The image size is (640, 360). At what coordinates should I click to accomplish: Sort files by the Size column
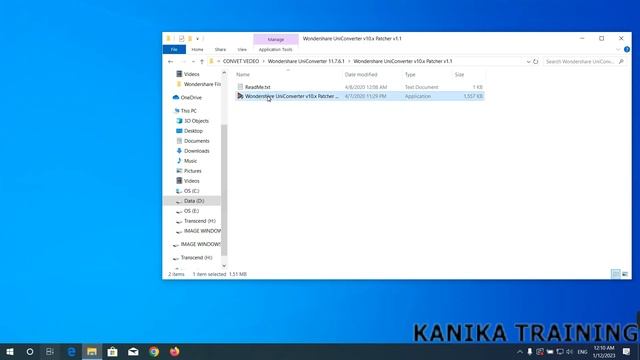click(460, 75)
